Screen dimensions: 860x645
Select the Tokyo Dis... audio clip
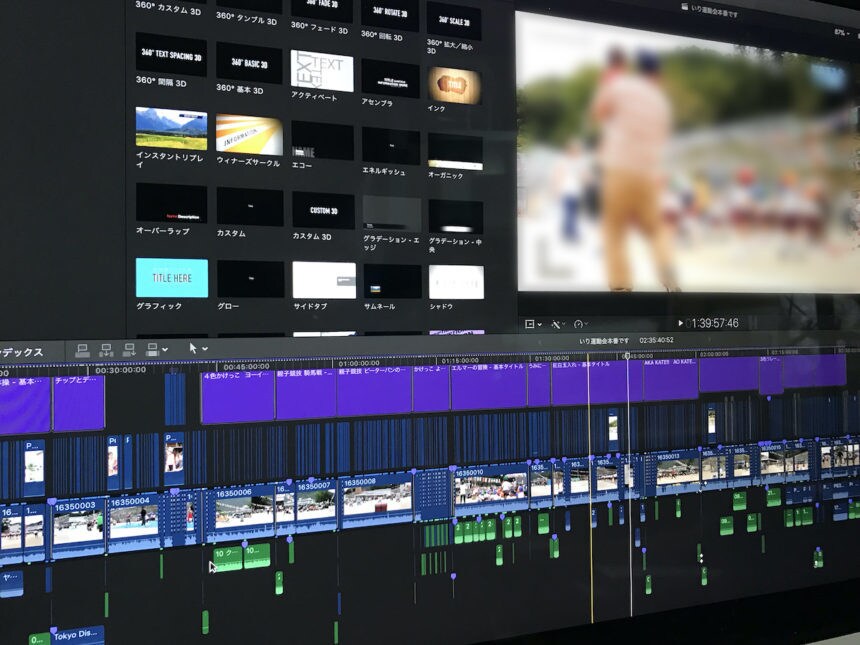pyautogui.click(x=77, y=635)
